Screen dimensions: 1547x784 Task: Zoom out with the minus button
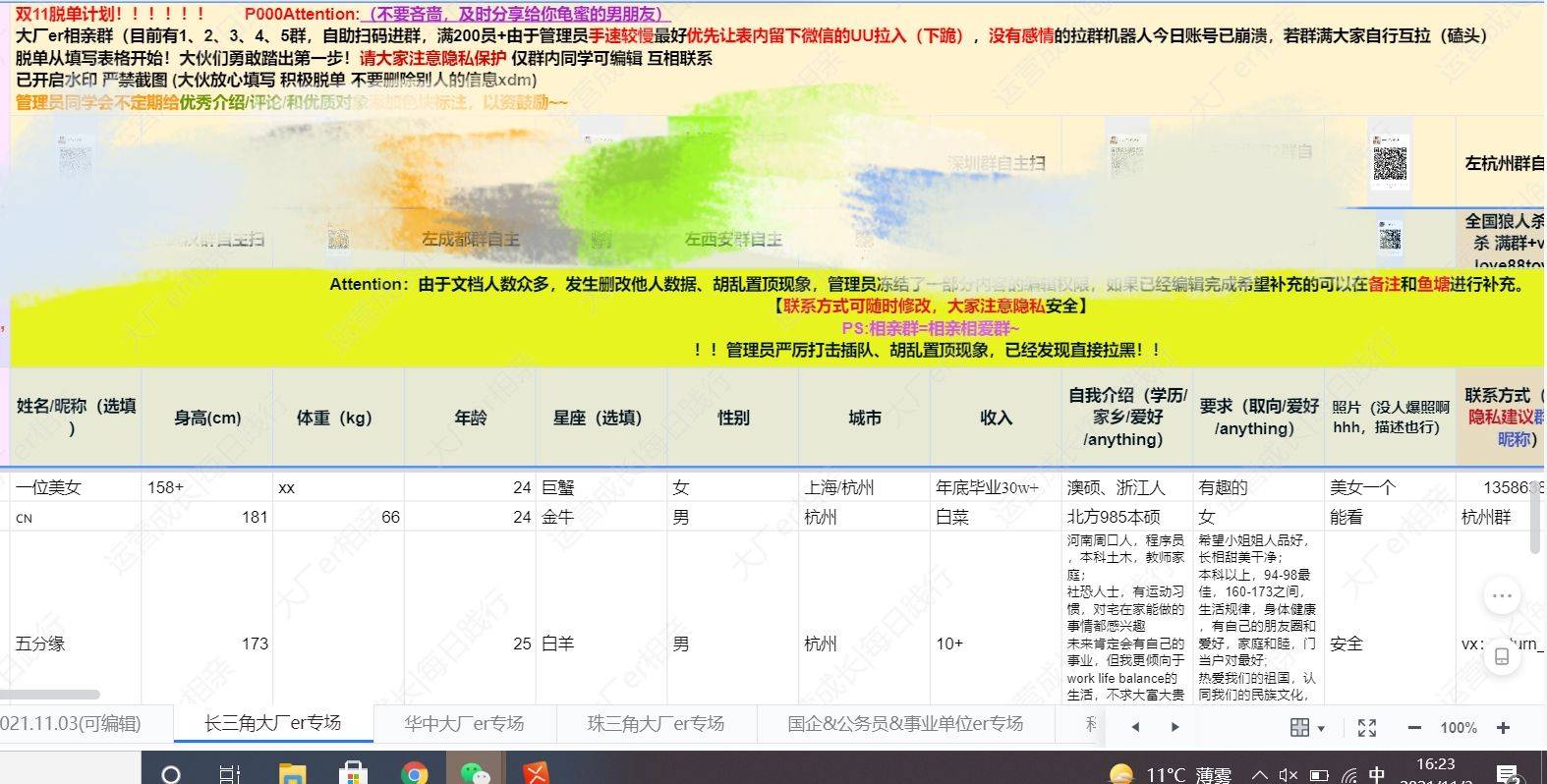1414,728
